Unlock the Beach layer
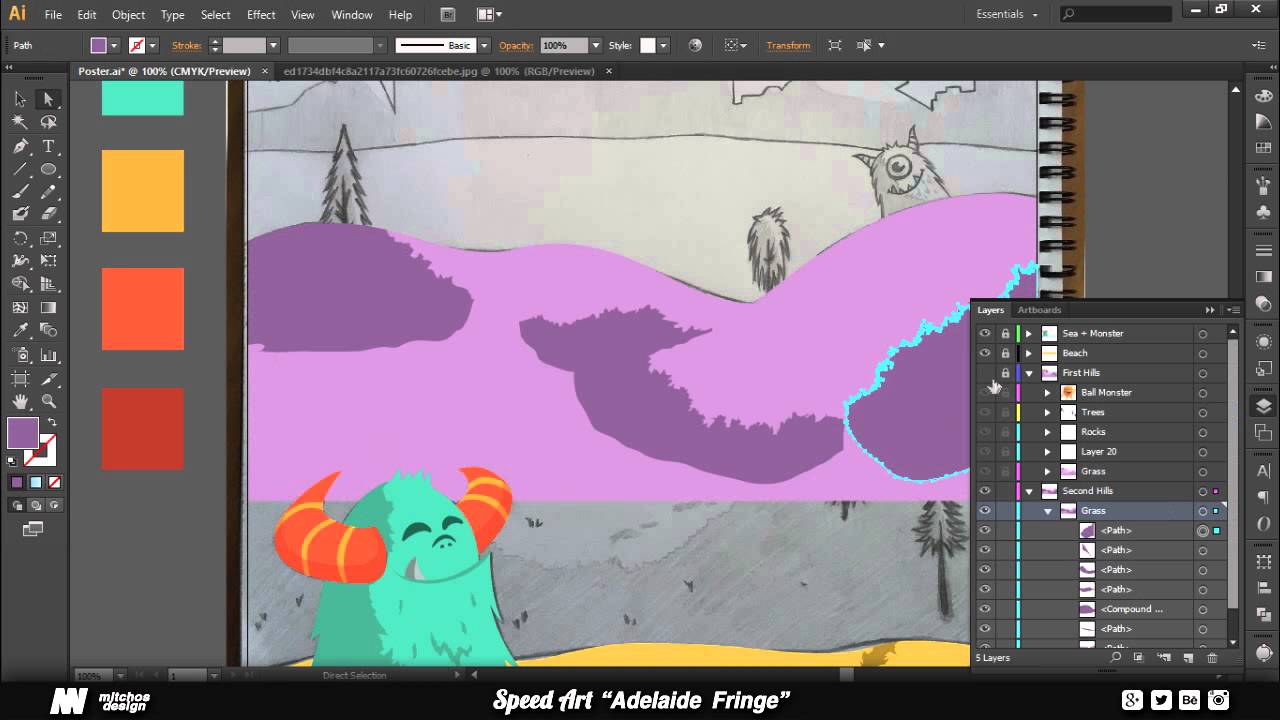This screenshot has width=1280, height=720. (1005, 353)
